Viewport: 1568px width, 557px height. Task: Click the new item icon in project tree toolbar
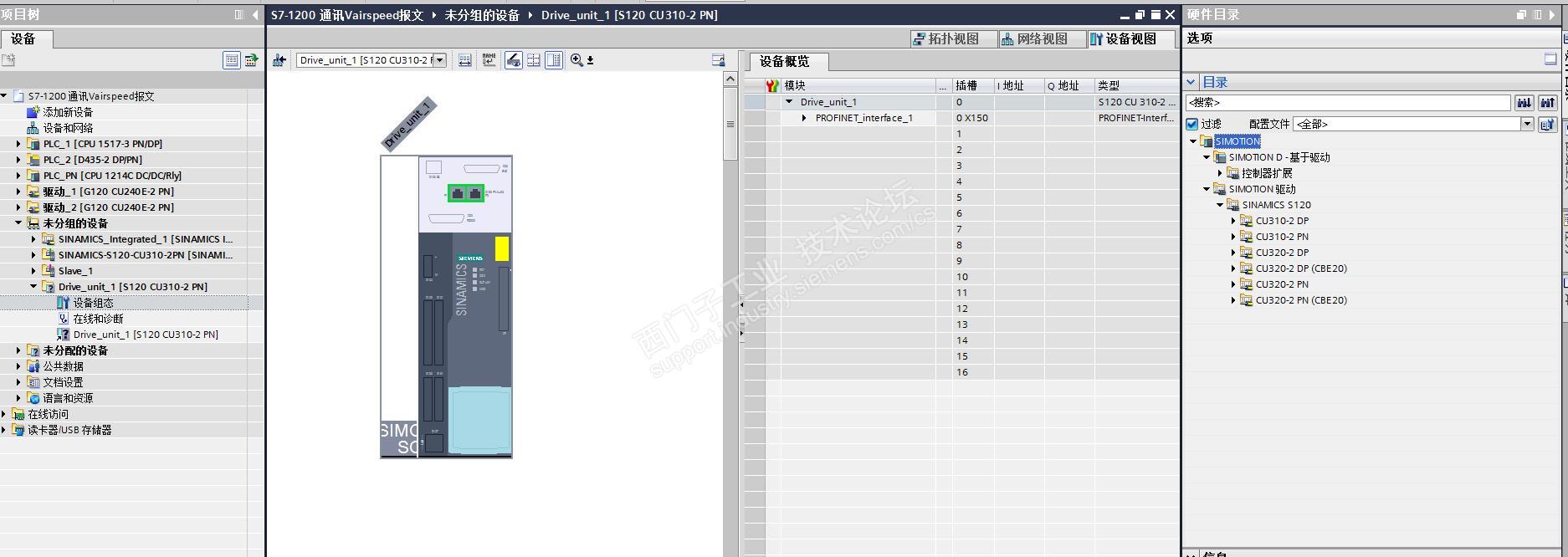8,60
